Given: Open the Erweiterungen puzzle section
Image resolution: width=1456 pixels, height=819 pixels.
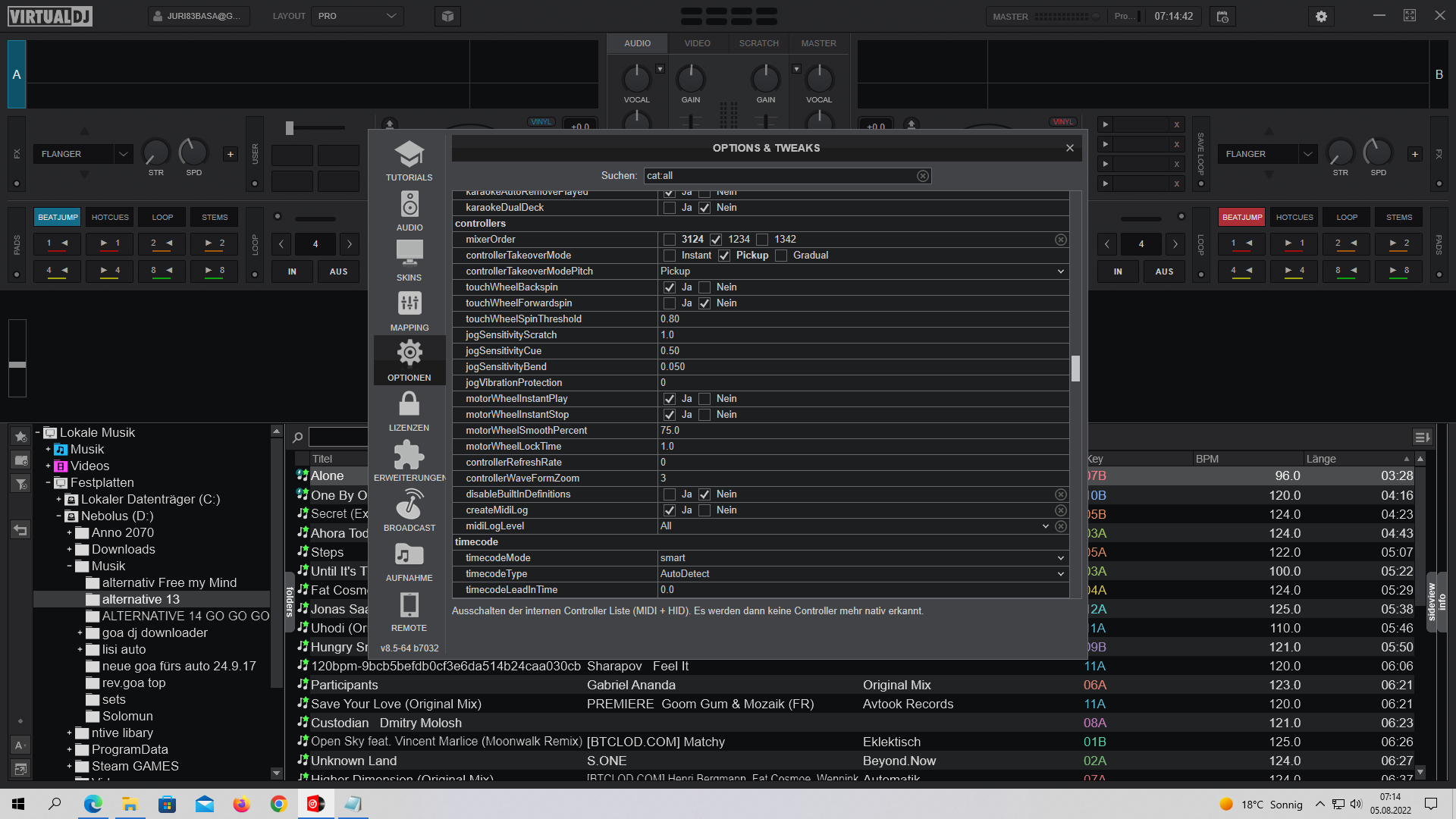Looking at the screenshot, I should click(409, 461).
